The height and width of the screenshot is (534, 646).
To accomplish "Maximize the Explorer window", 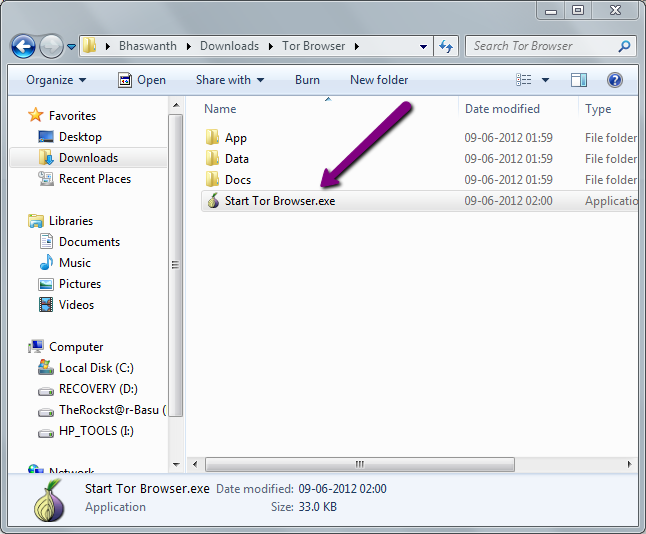I will [x=578, y=10].
